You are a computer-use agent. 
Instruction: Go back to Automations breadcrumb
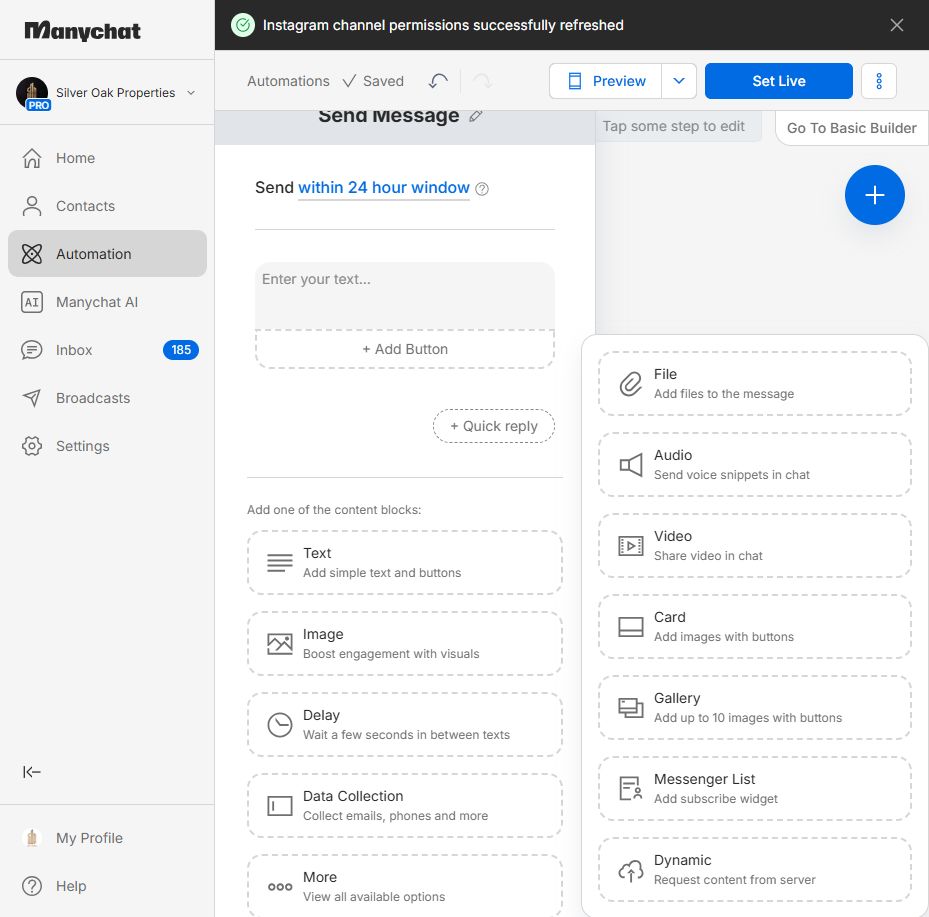(x=288, y=81)
